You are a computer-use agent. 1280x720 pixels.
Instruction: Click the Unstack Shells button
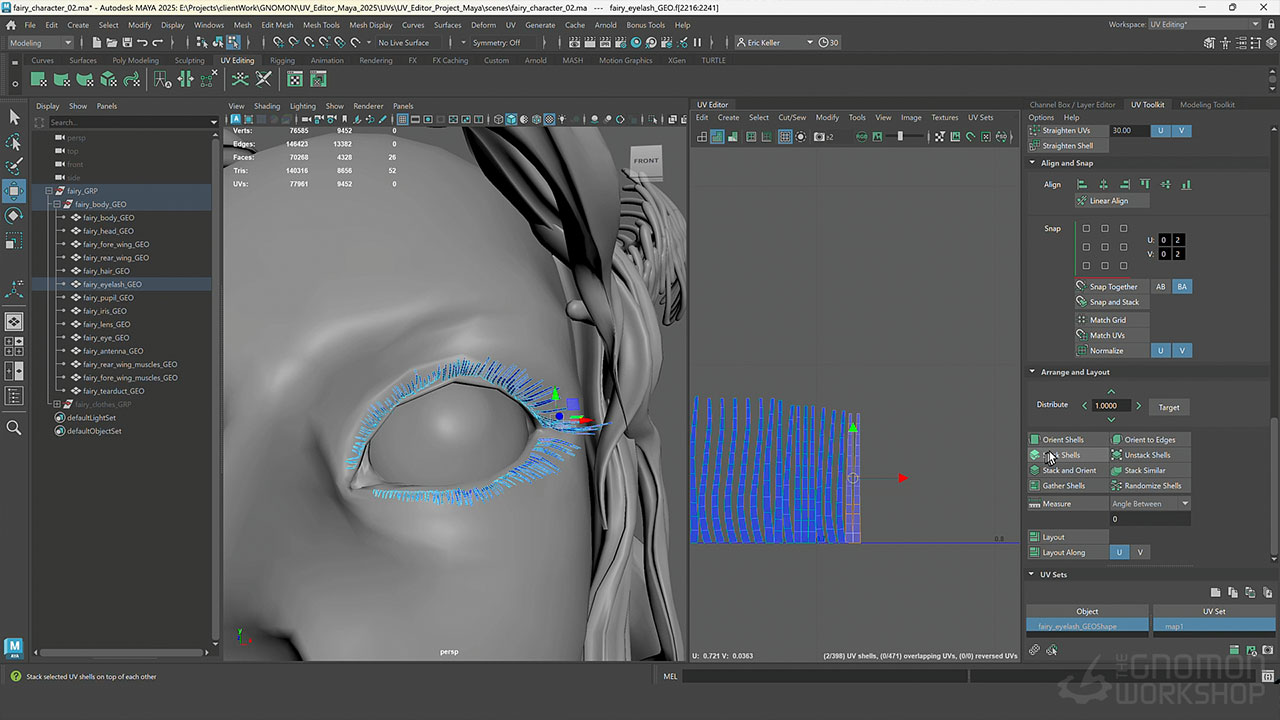pos(1146,455)
